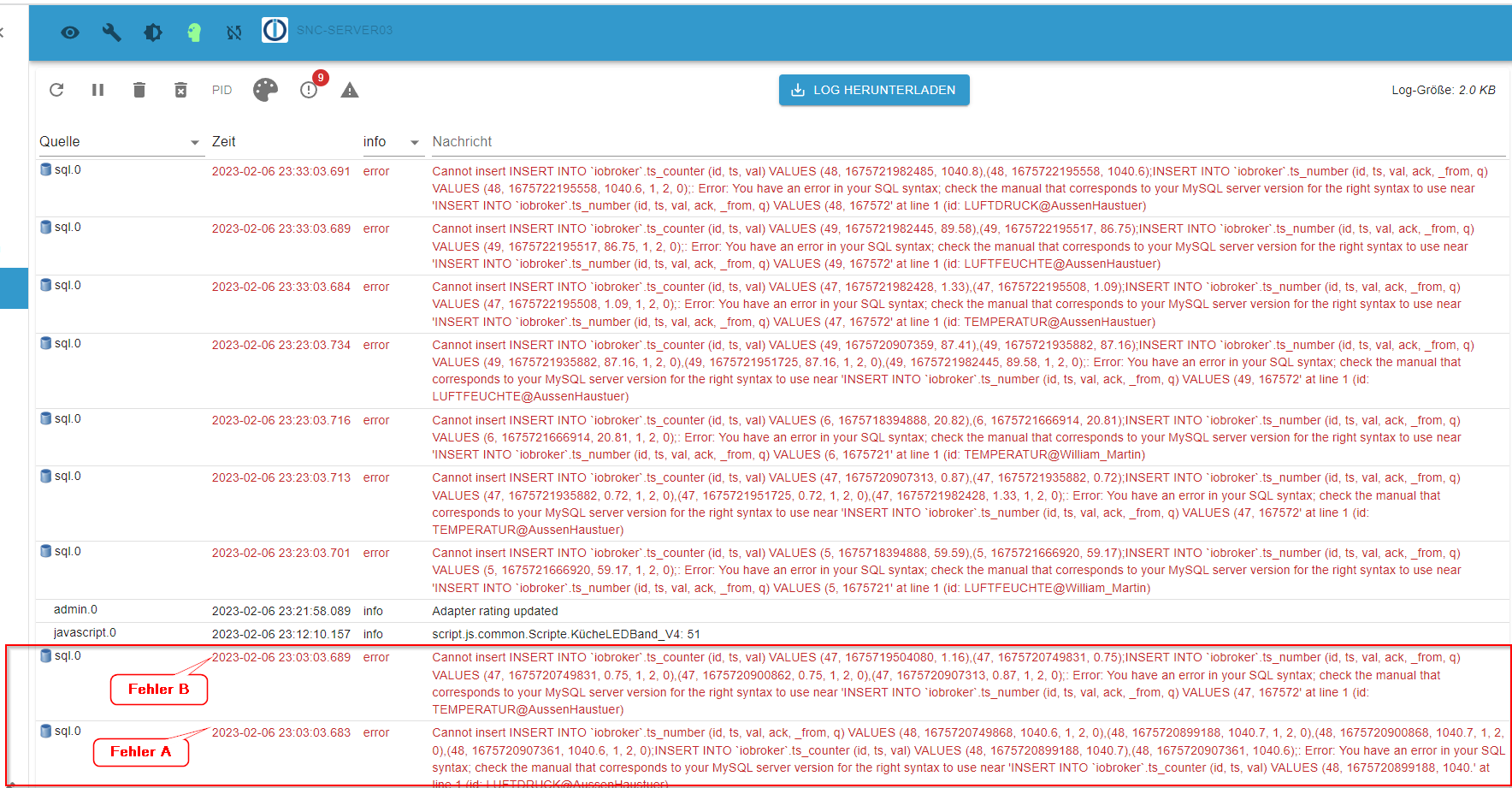This screenshot has width=1512, height=788.
Task: Click 'error' level in the 23:03:03.683 row
Action: point(376,732)
